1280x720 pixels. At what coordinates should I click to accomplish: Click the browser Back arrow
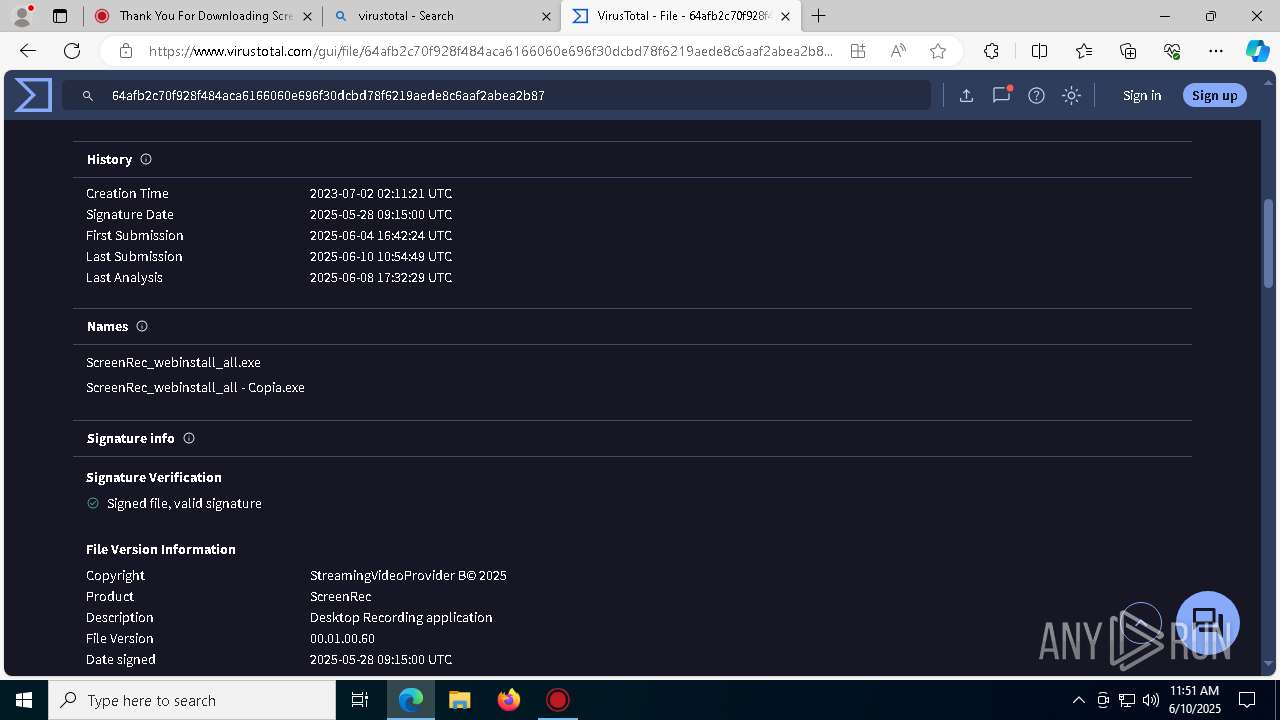[x=28, y=51]
